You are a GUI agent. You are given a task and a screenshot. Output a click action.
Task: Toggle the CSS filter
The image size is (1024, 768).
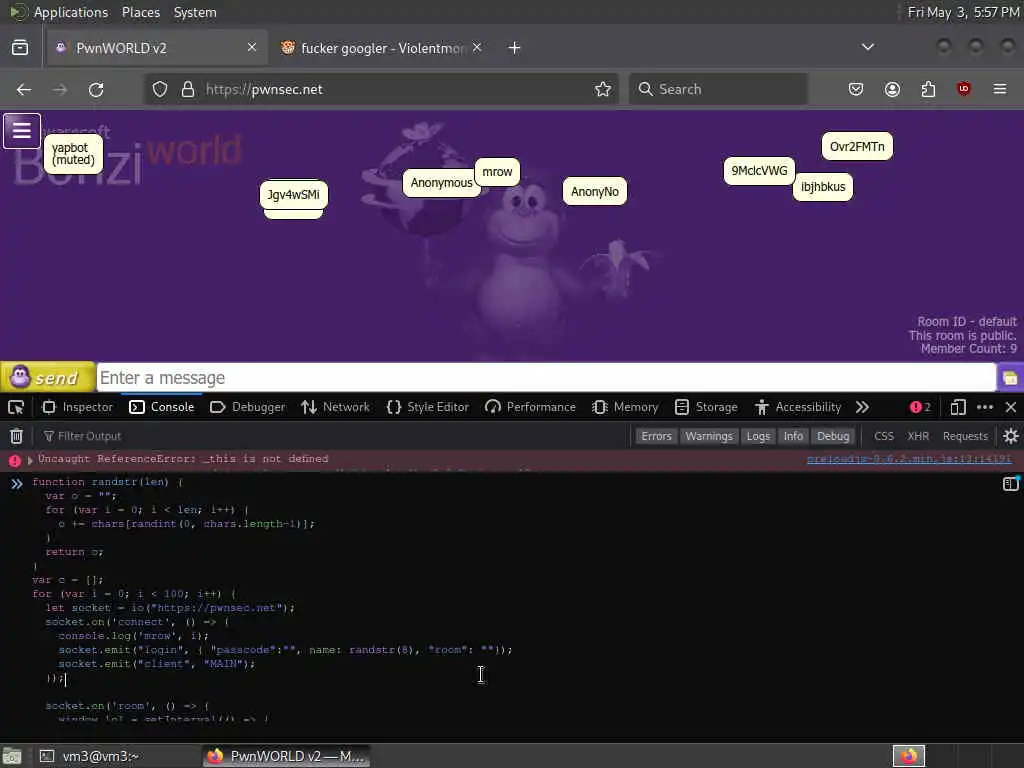[884, 436]
